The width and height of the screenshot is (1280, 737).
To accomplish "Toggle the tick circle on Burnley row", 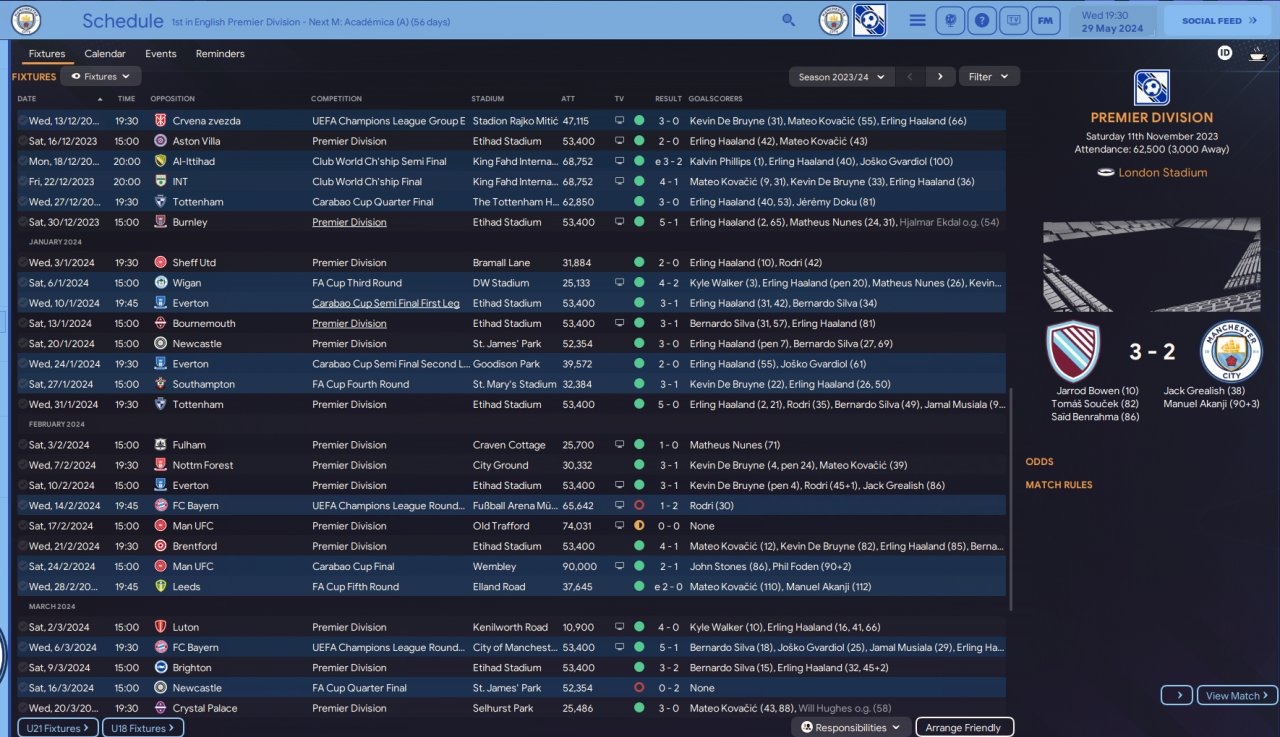I will click(x=23, y=222).
